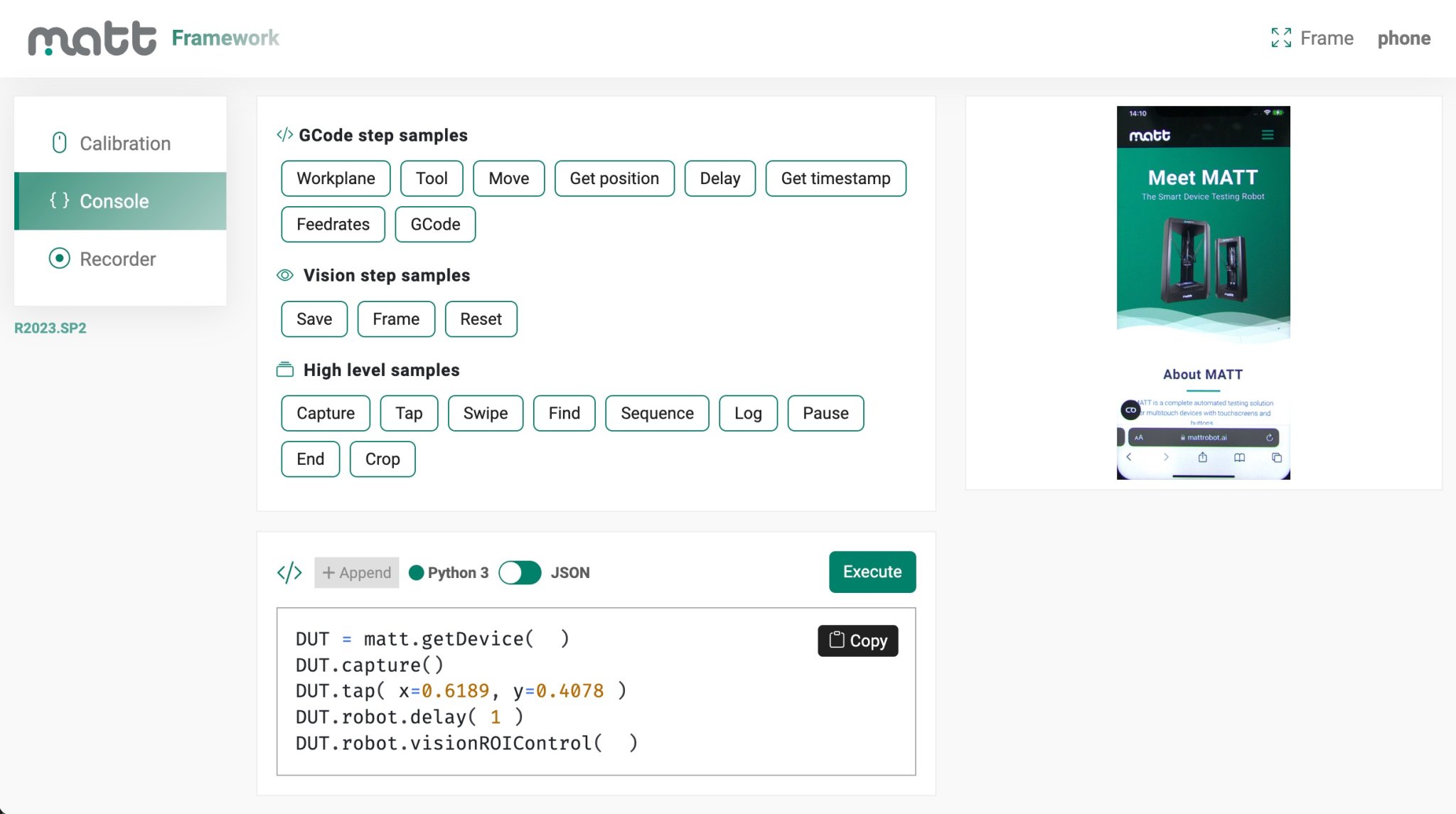Image resolution: width=1456 pixels, height=814 pixels.
Task: Click the GCode step samples code icon
Action: pos(284,134)
